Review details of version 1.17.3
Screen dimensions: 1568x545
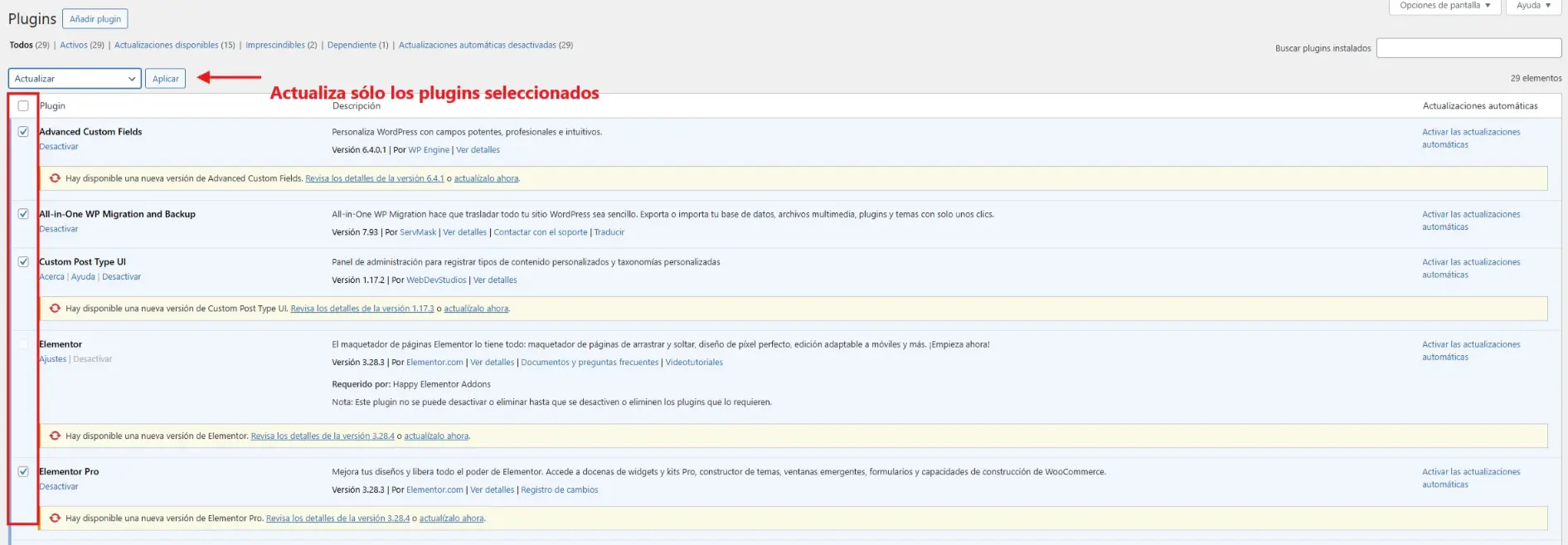coord(362,309)
